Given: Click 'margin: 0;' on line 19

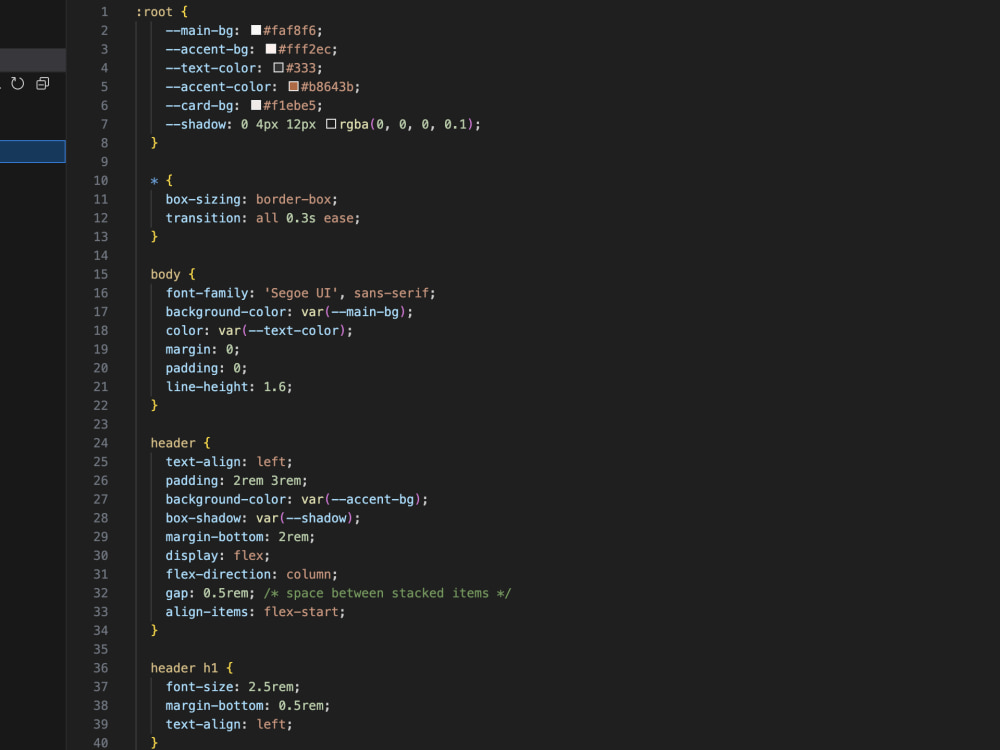Looking at the screenshot, I should pos(203,349).
